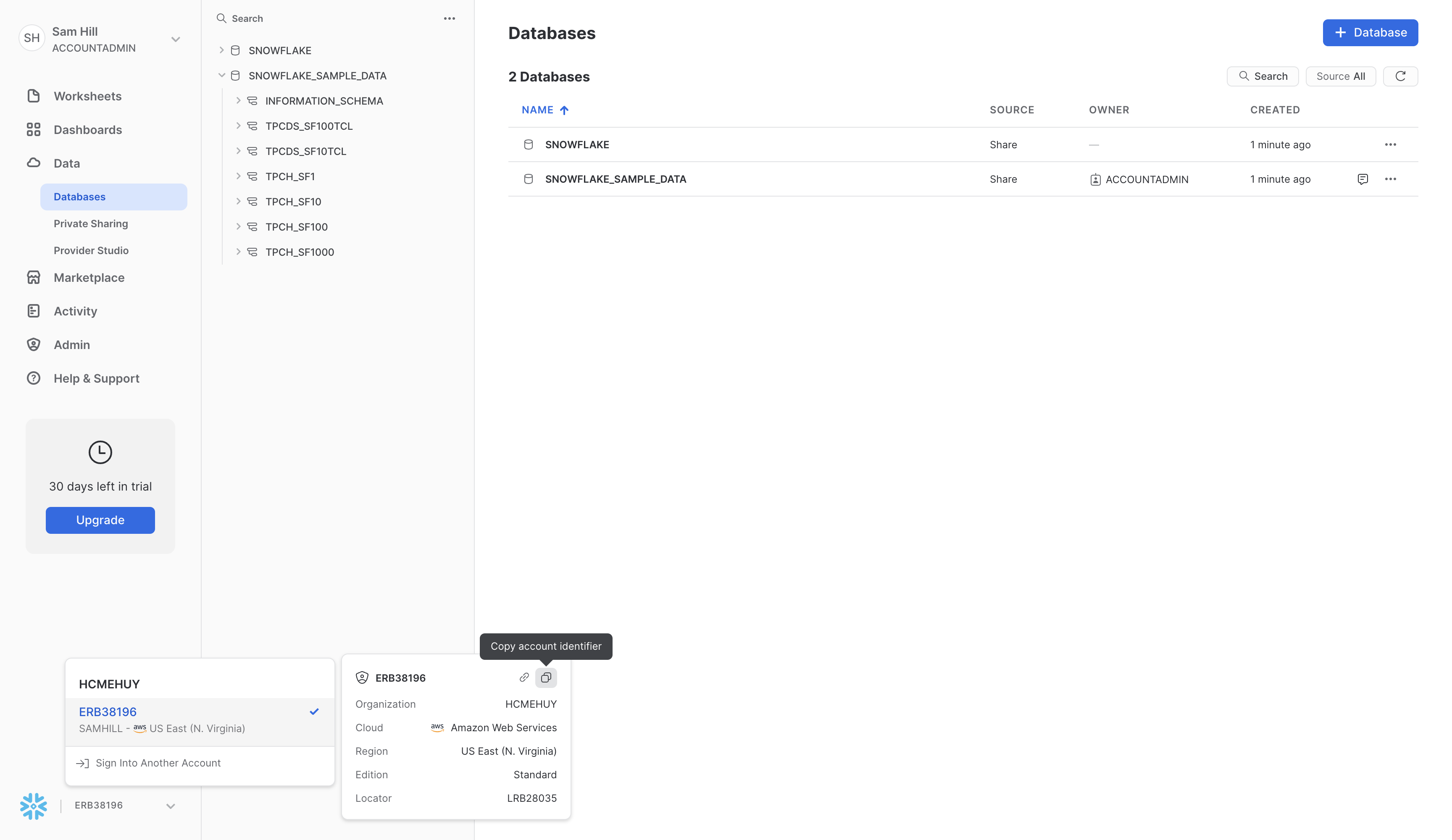Expand the TPCH_SF10 schema
The width and height of the screenshot is (1452, 840).
(x=238, y=202)
